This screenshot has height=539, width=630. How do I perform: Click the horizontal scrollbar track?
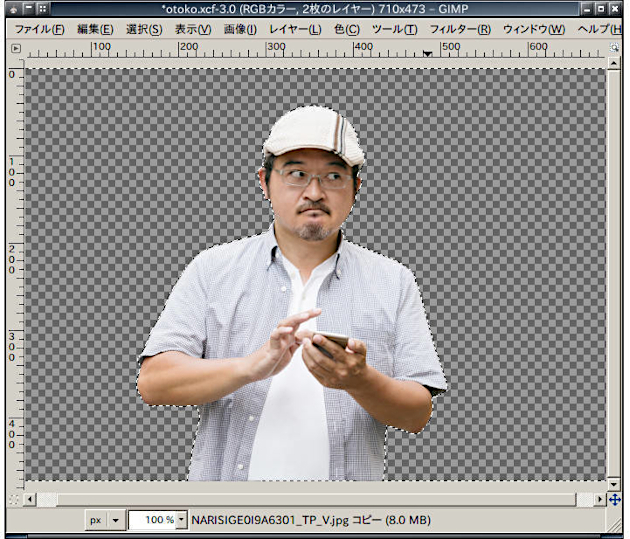click(315, 499)
